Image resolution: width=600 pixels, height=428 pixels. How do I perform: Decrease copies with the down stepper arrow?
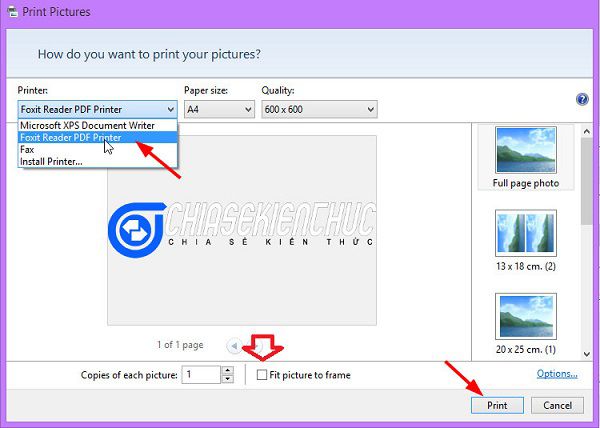(x=228, y=379)
